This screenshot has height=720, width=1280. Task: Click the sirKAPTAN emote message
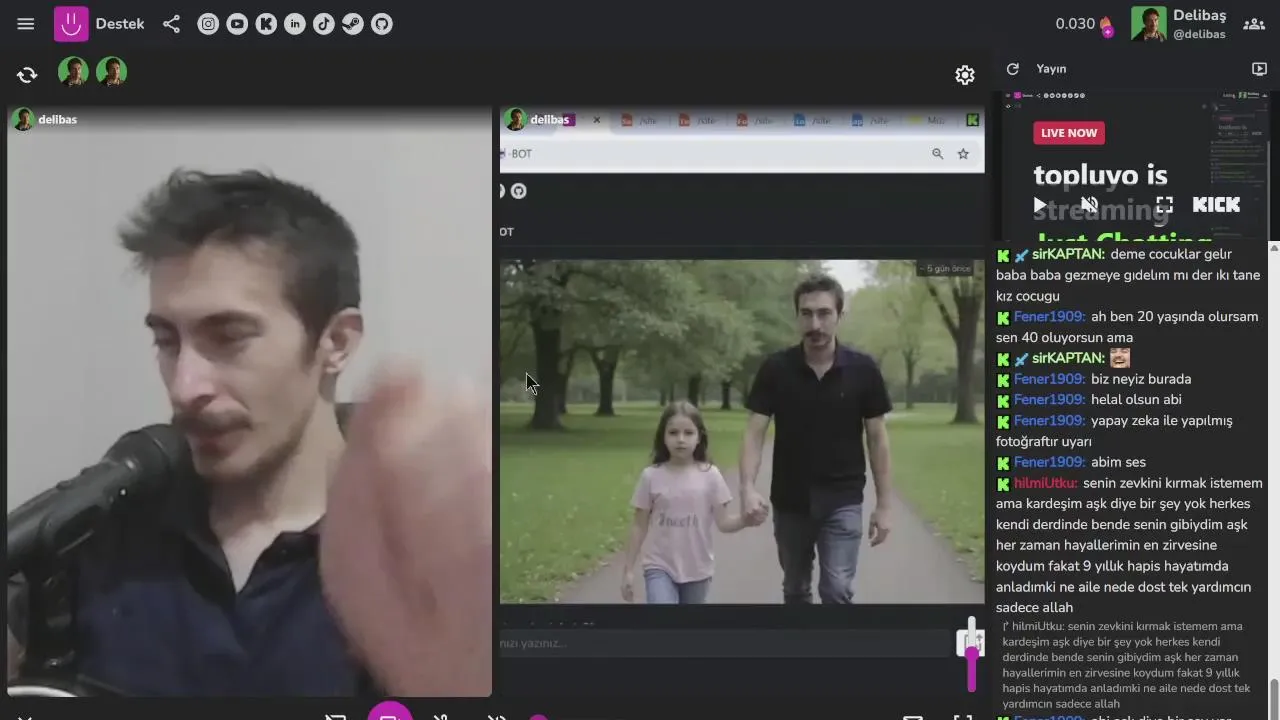click(1120, 358)
